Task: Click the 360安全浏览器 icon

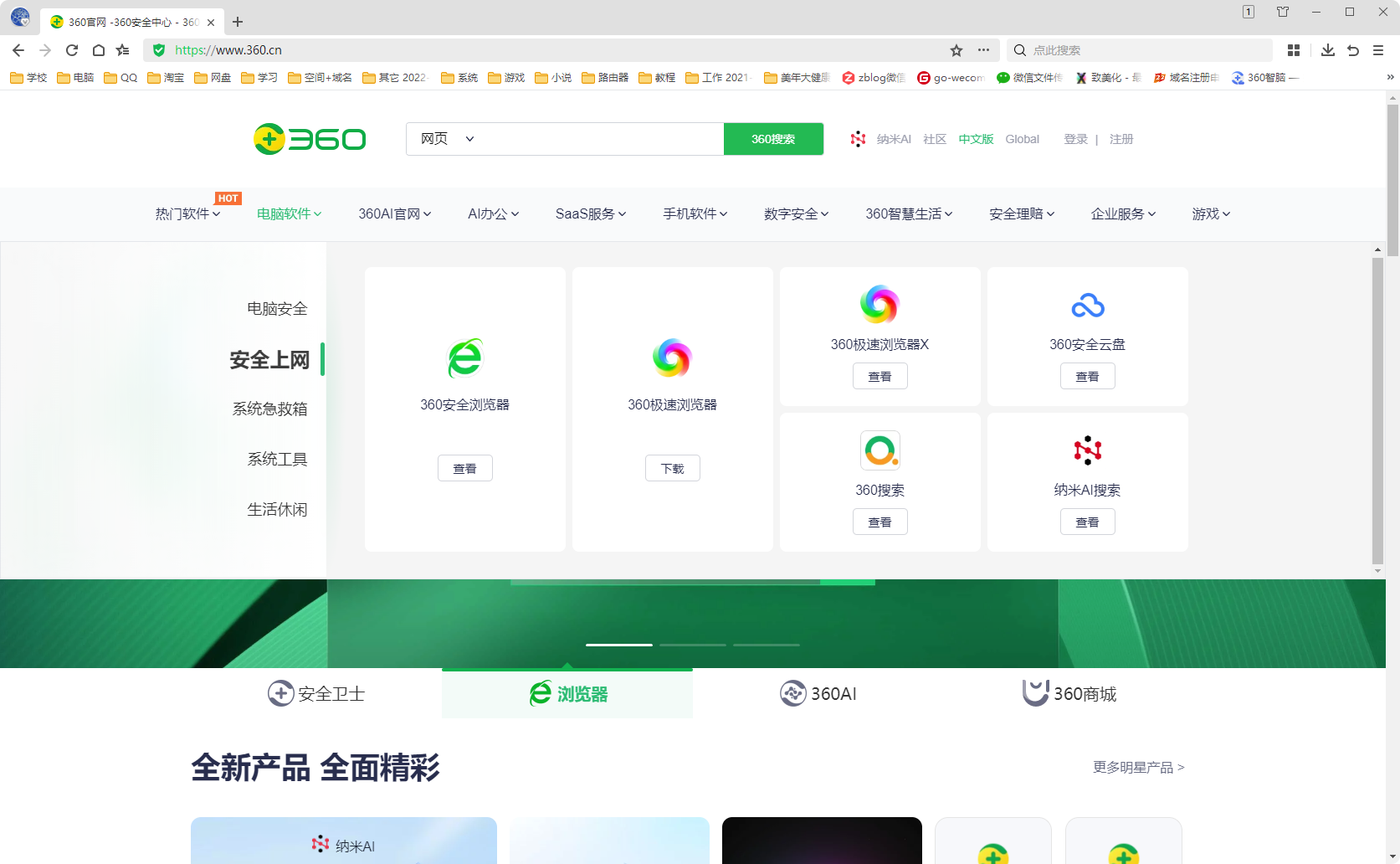Action: tap(465, 358)
